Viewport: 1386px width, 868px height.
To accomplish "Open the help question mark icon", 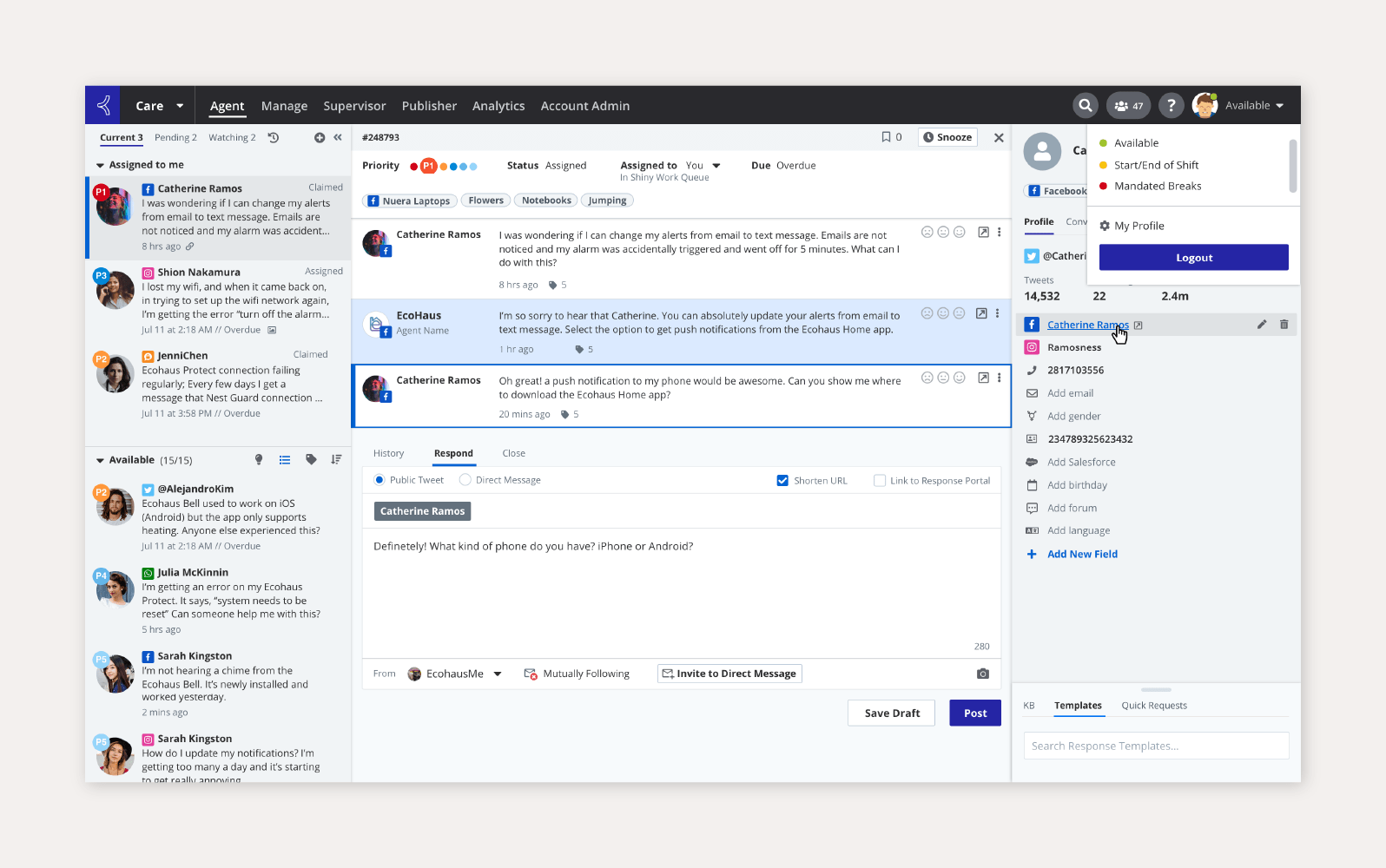I will (x=1171, y=105).
